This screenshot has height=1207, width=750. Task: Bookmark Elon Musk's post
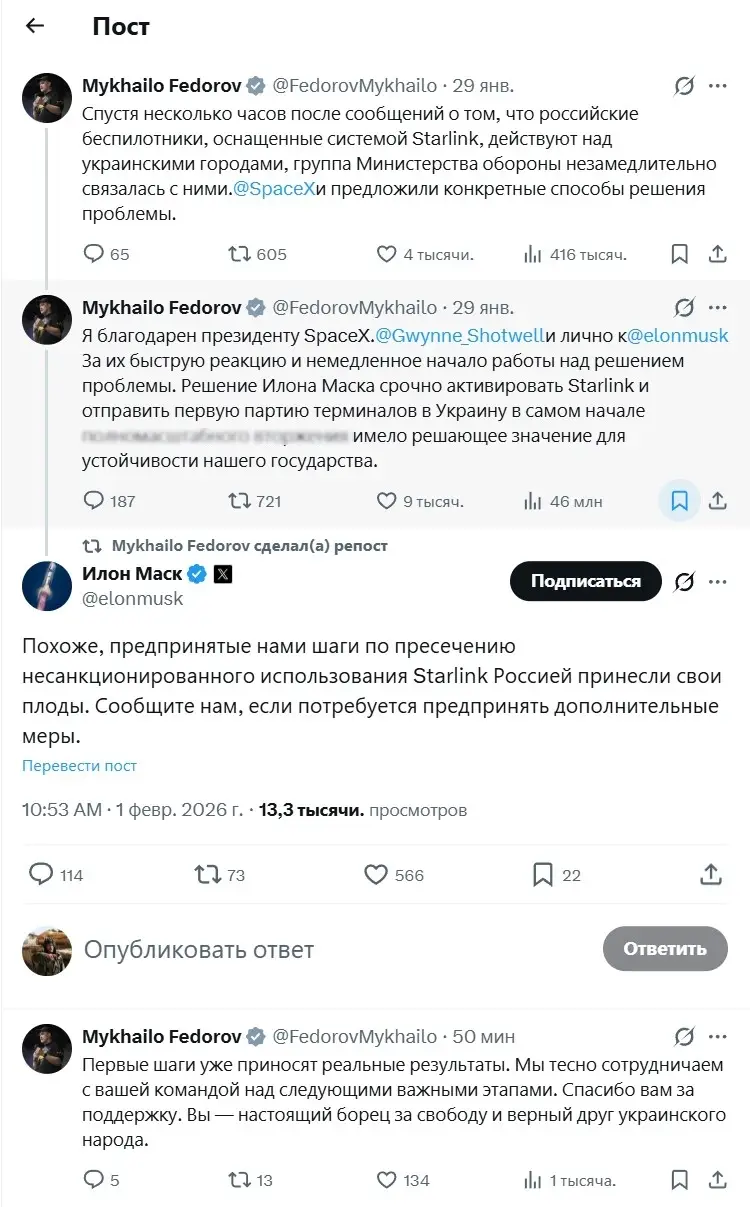pos(545,874)
